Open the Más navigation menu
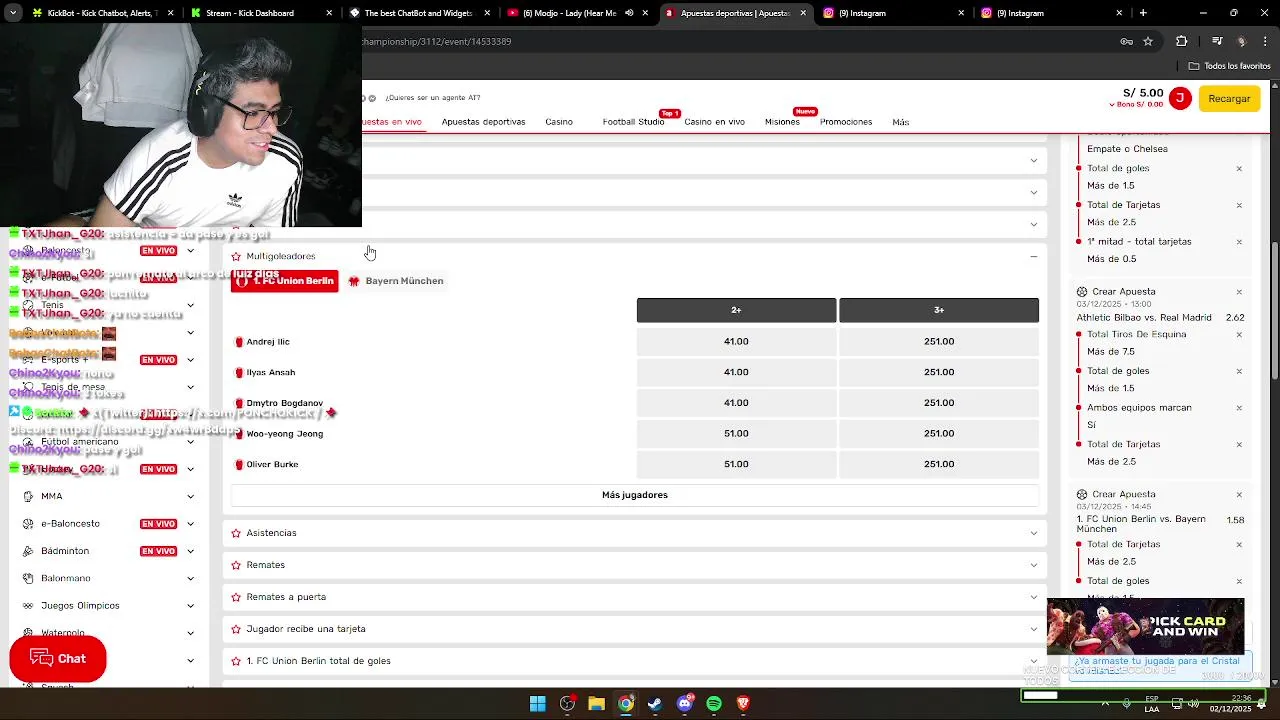 (900, 122)
